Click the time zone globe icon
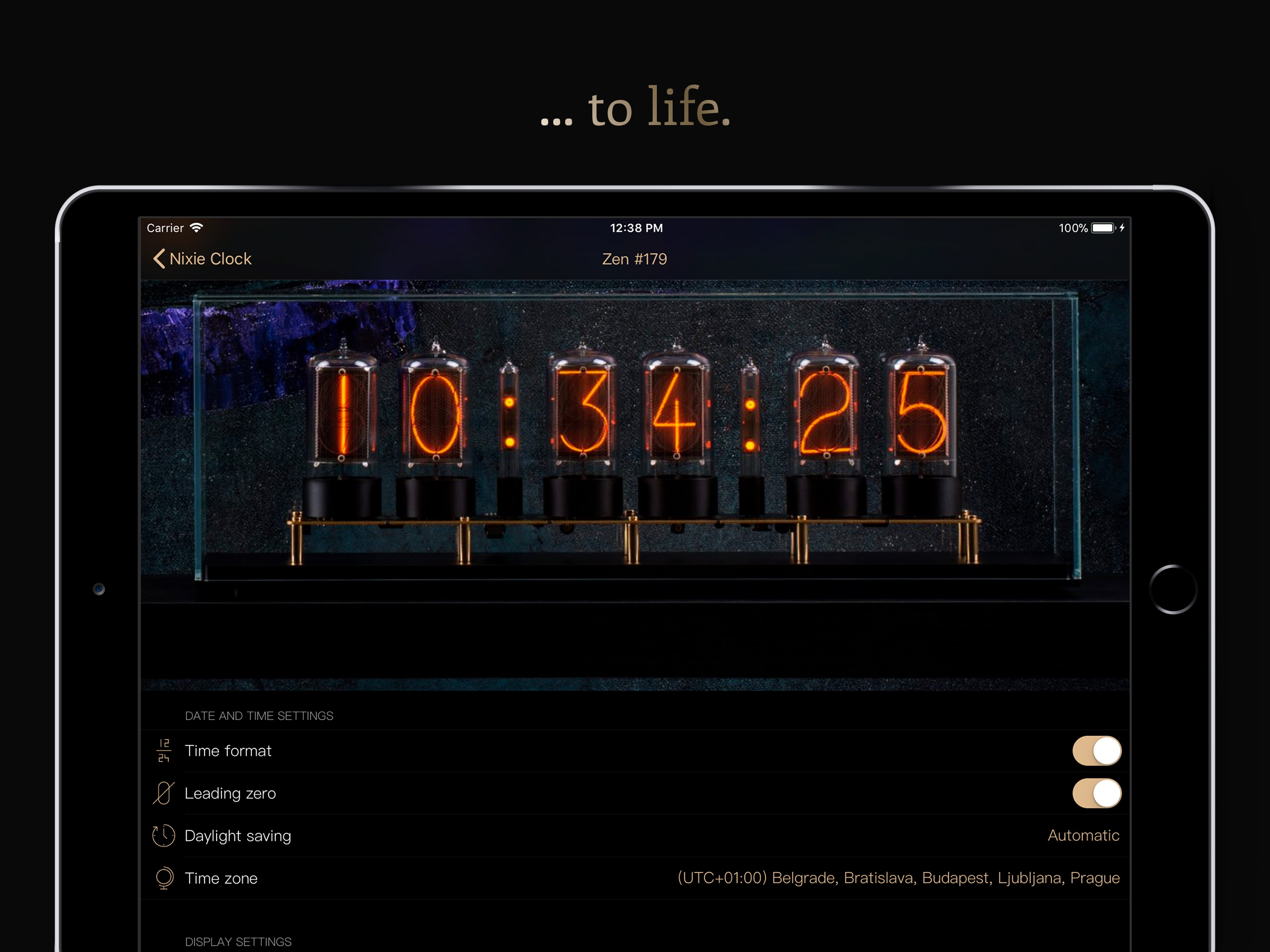This screenshot has height=952, width=1270. coord(164,878)
